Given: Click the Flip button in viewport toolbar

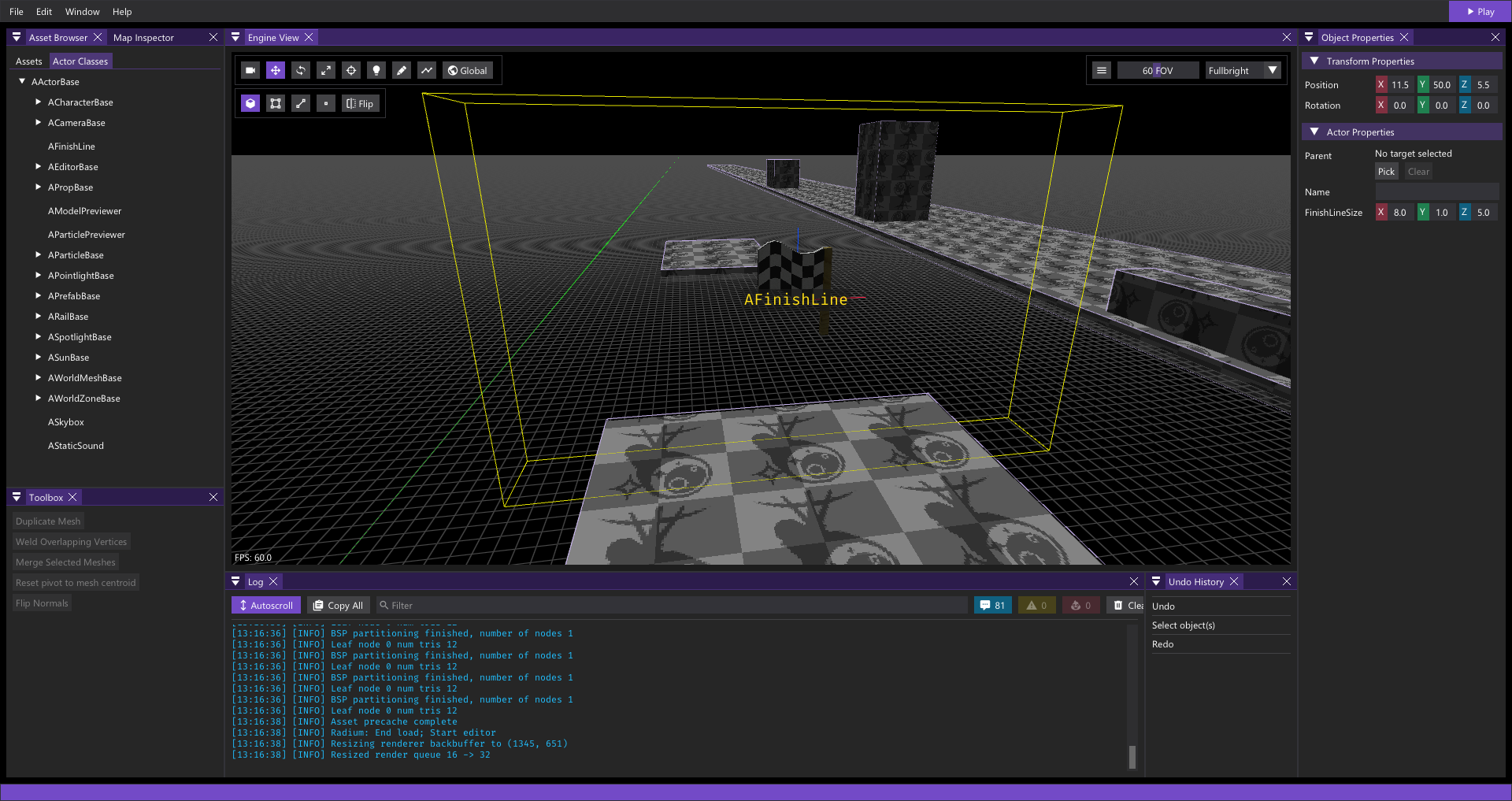Looking at the screenshot, I should tap(361, 104).
